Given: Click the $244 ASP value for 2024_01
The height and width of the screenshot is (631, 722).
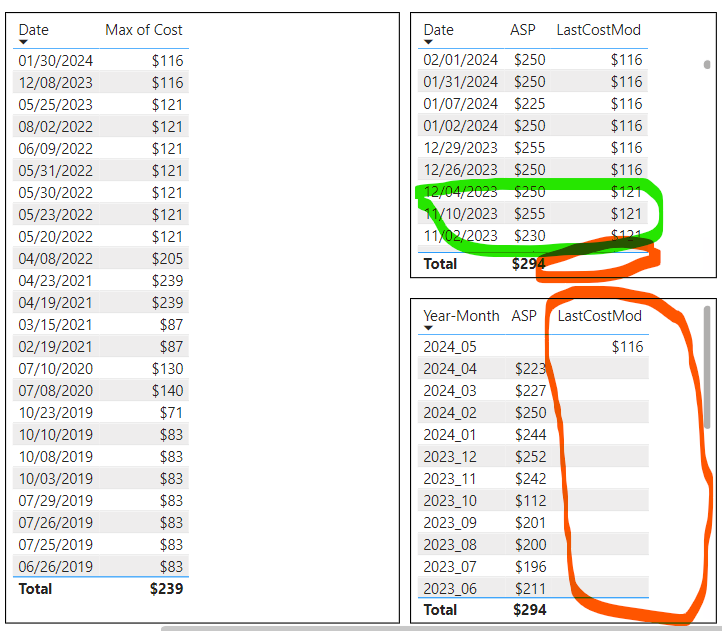Looking at the screenshot, I should 530,434.
